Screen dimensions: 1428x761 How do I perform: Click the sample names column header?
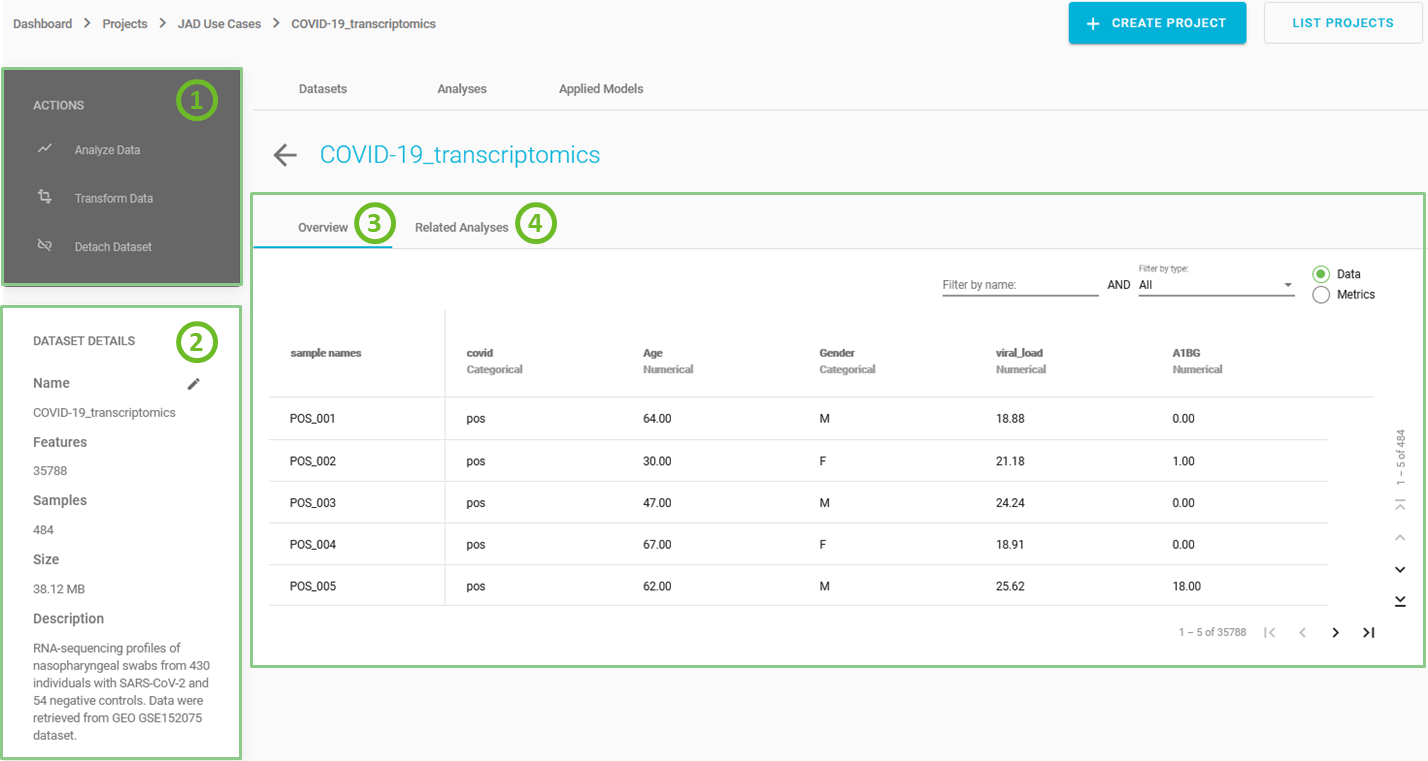coord(326,353)
